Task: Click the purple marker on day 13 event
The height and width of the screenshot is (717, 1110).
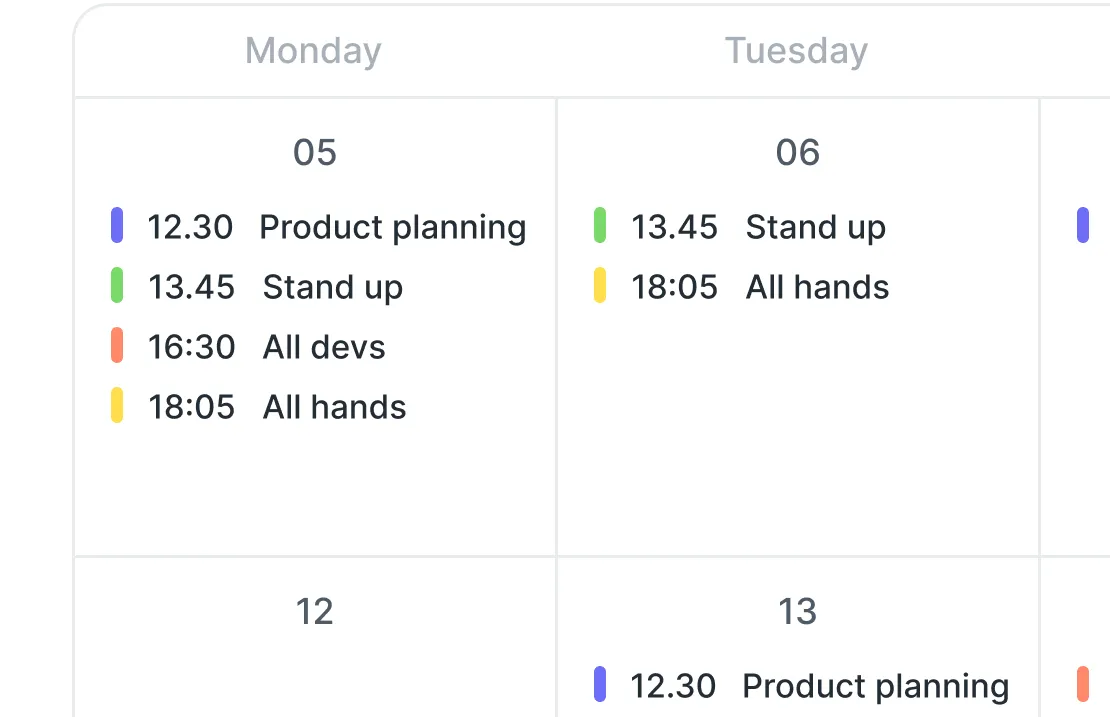Action: (x=600, y=684)
